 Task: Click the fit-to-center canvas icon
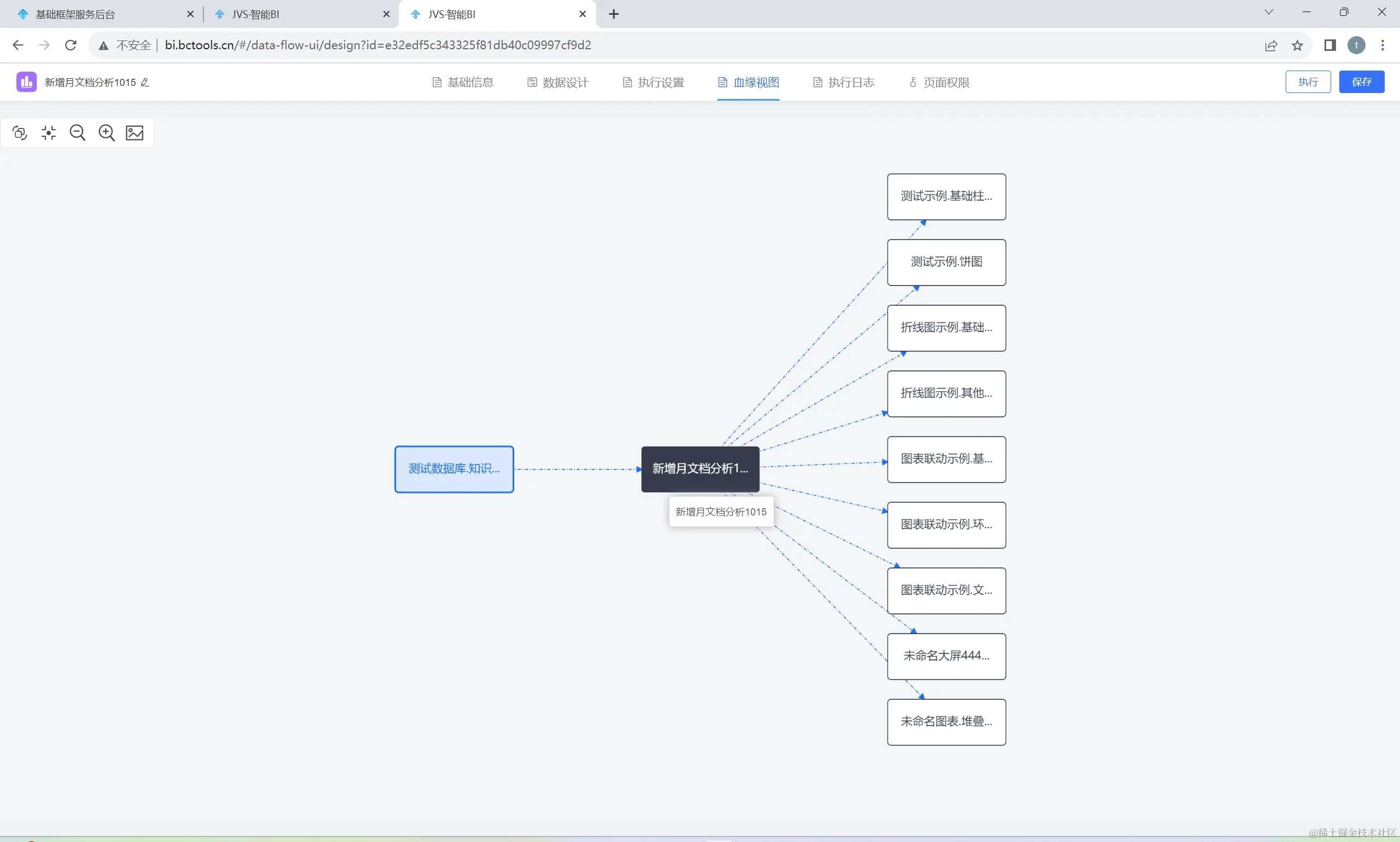[49, 133]
